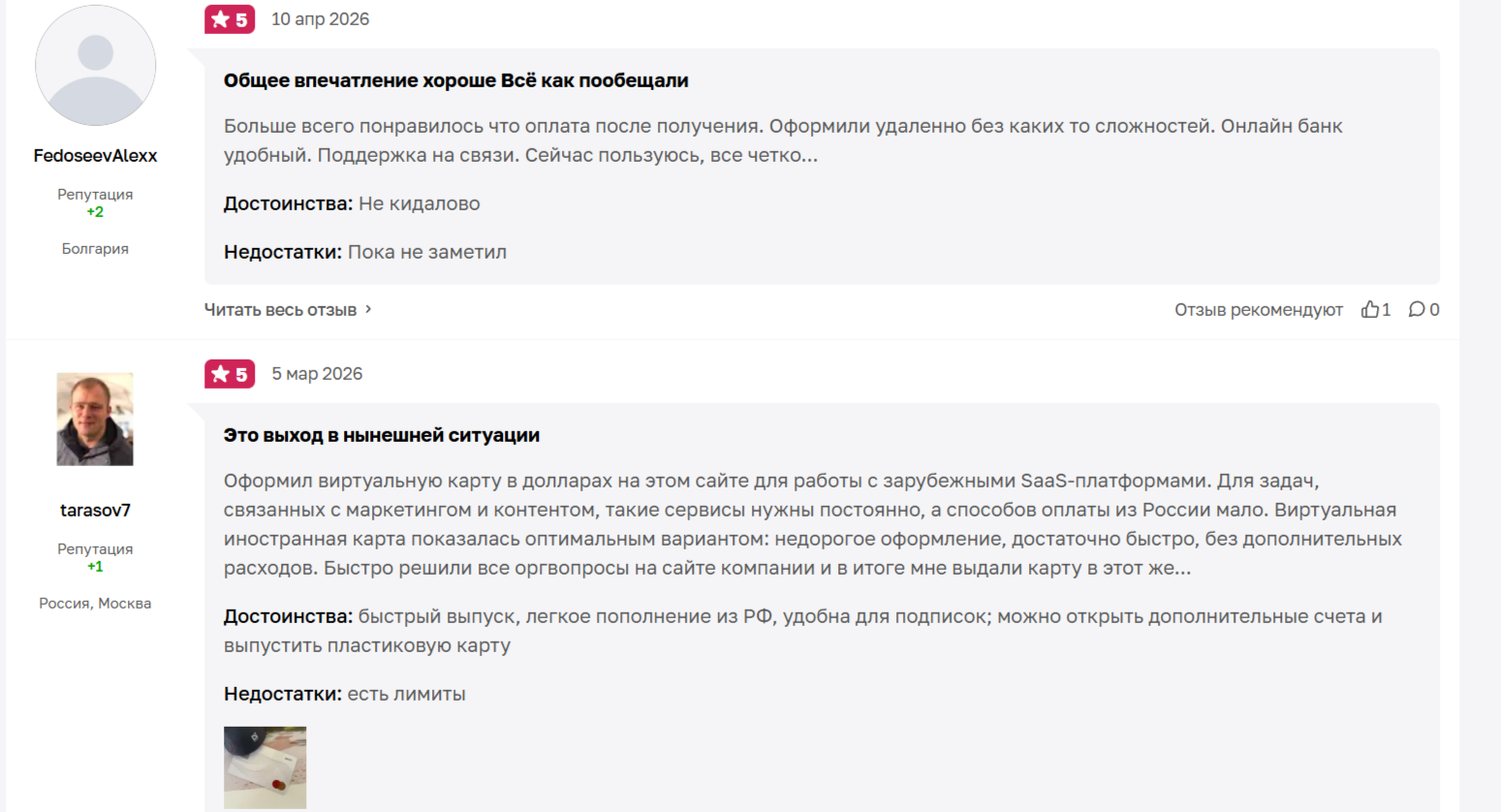Click the thumbs-up like icon

coord(1370,309)
